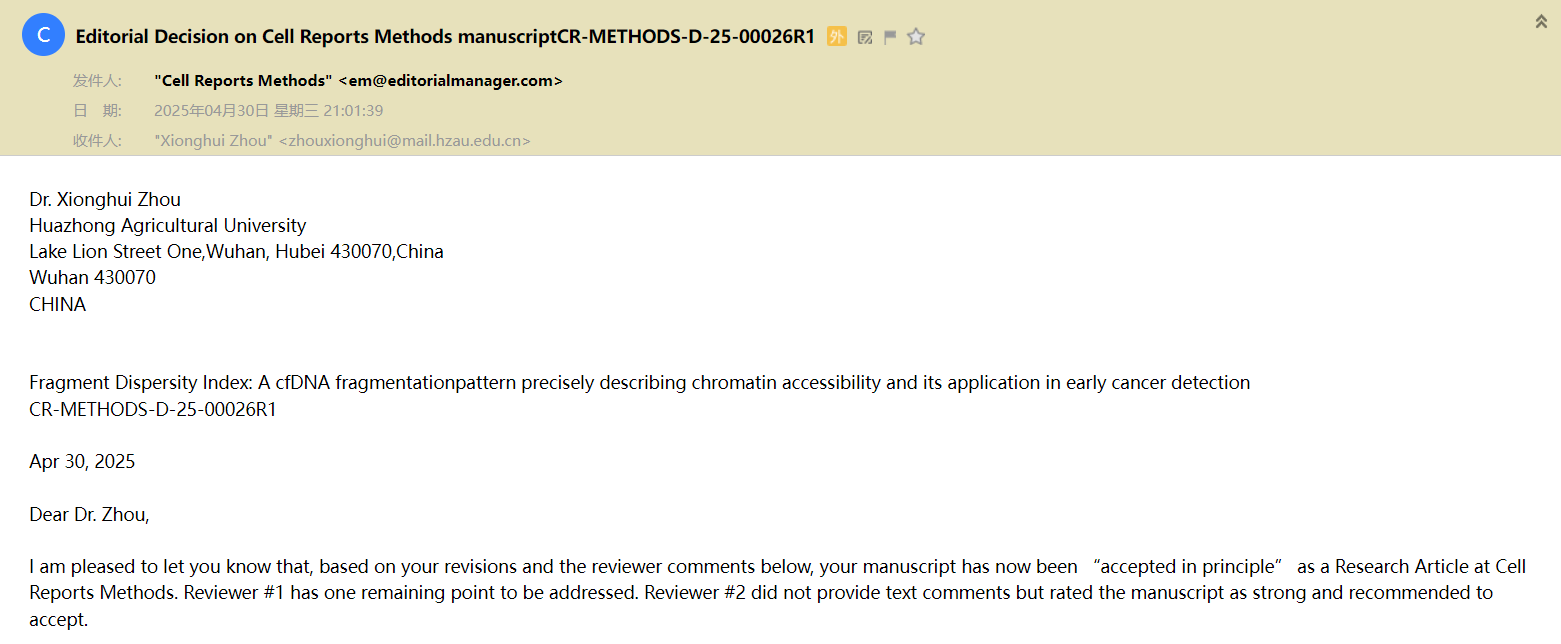Open the add-note icon beside subject
The width and height of the screenshot is (1561, 644).
pos(865,37)
